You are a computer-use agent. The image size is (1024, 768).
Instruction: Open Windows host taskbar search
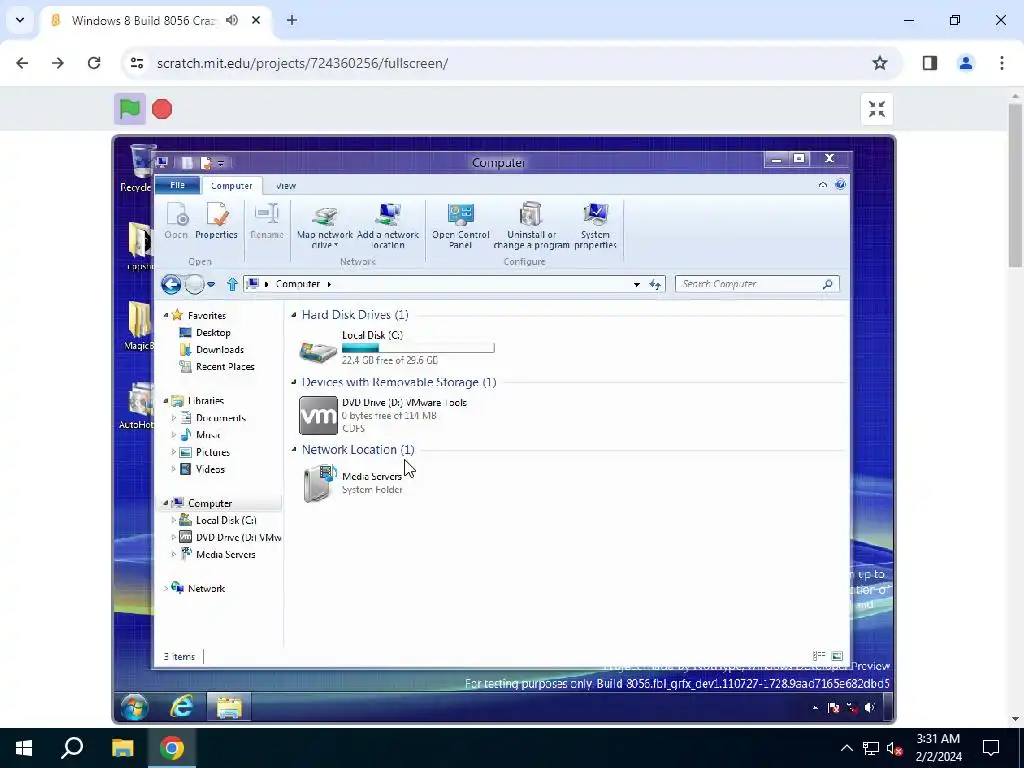[x=72, y=748]
